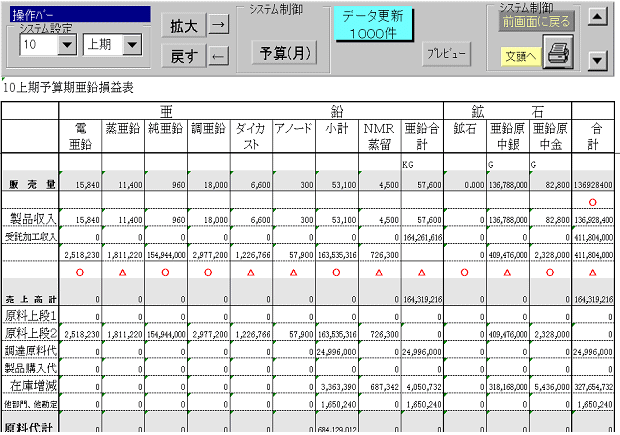The height and width of the screenshot is (435, 620).
Task: Click the 原料上段2 row label
Action: click(31, 333)
